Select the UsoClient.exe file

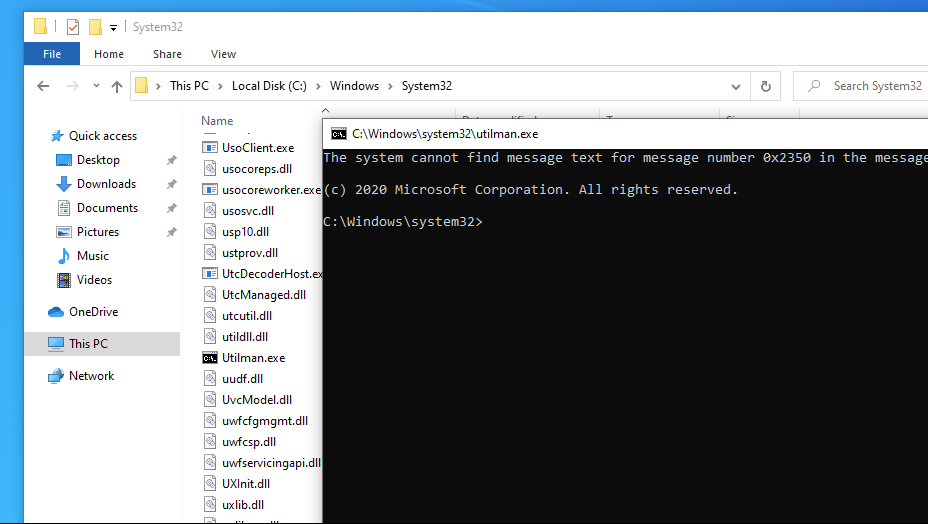258,147
